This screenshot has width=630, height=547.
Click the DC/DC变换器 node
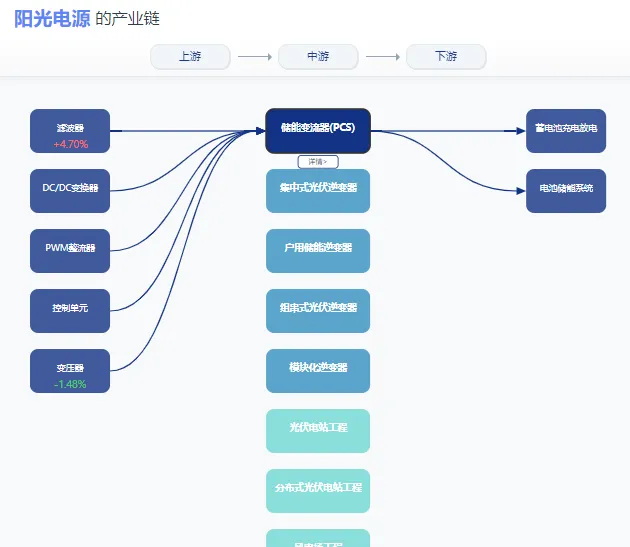point(70,191)
